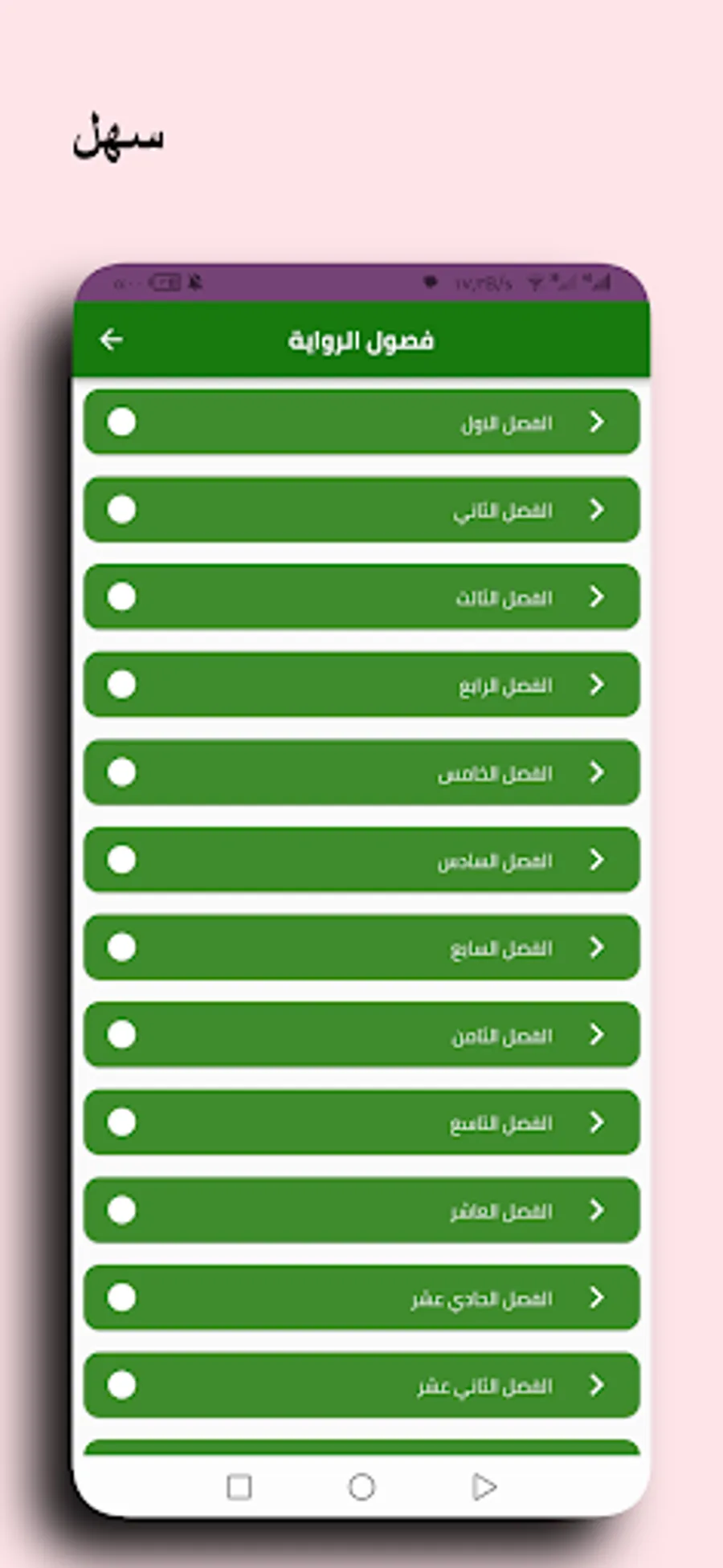Image resolution: width=723 pixels, height=1568 pixels.
Task: Mark the circle beside الفصل السادس
Action: pos(121,860)
